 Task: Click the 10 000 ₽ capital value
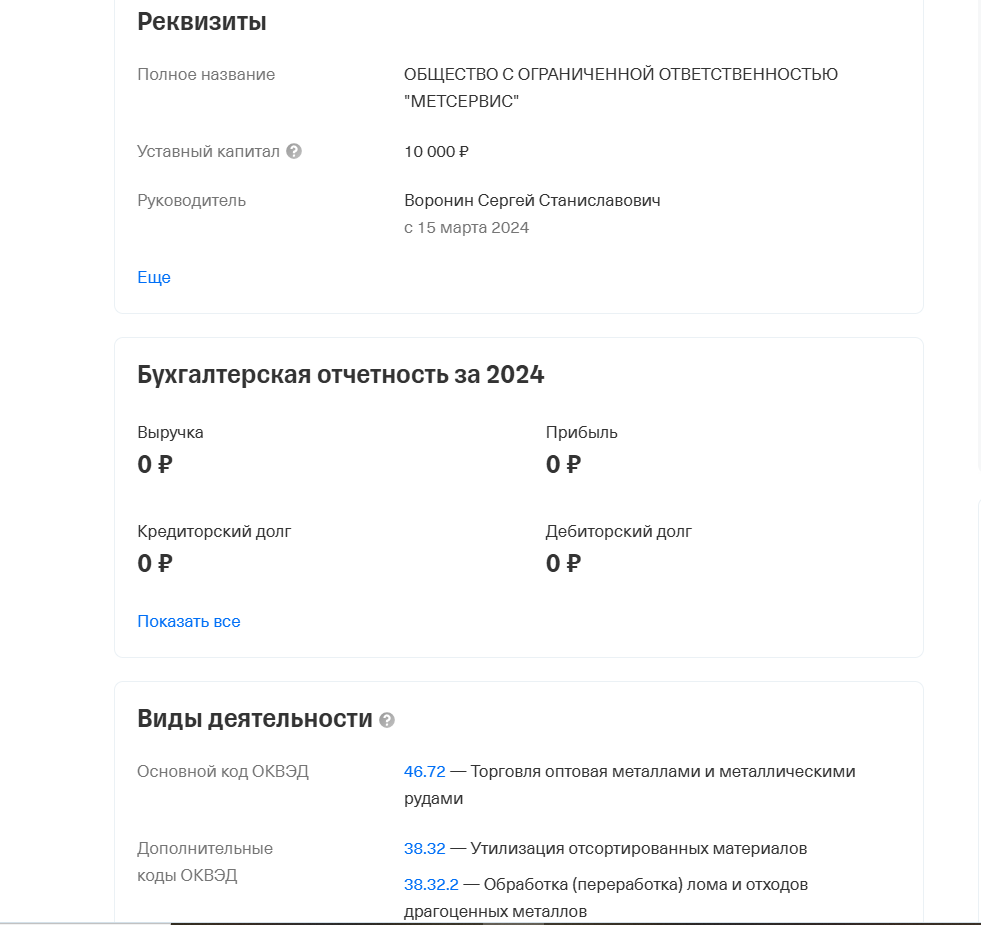[x=436, y=152]
